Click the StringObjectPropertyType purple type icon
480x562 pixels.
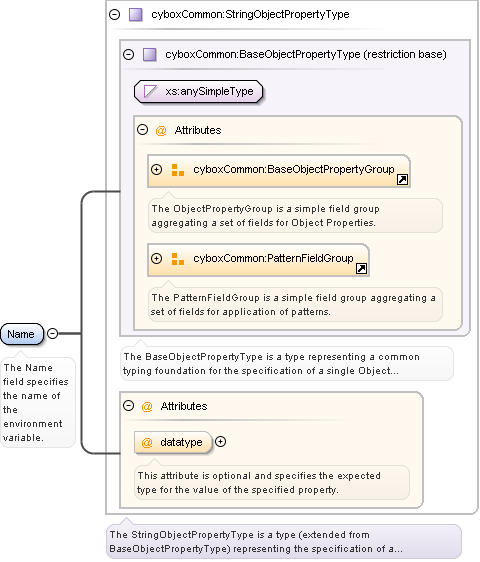(x=136, y=15)
